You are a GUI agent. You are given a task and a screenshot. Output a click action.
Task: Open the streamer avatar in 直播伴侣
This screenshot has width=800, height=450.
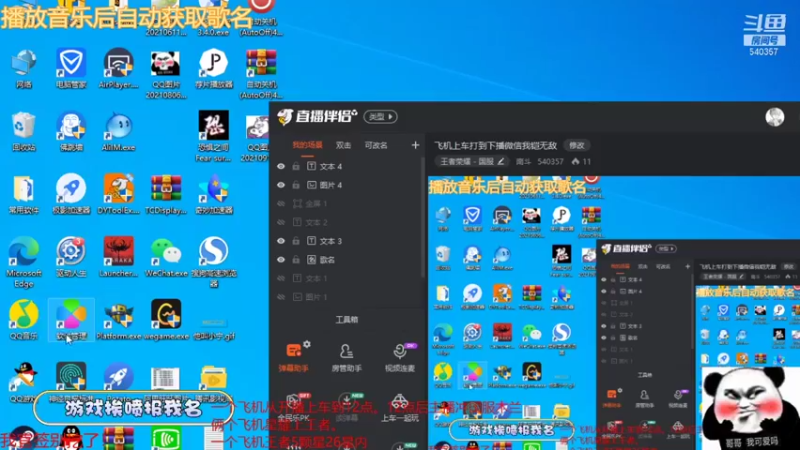774,117
